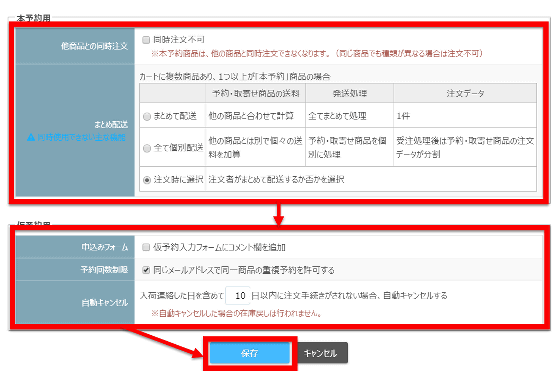Click the 注文者がまとめて配送するか否かを選択 description
The image size is (560, 371).
pos(276,179)
